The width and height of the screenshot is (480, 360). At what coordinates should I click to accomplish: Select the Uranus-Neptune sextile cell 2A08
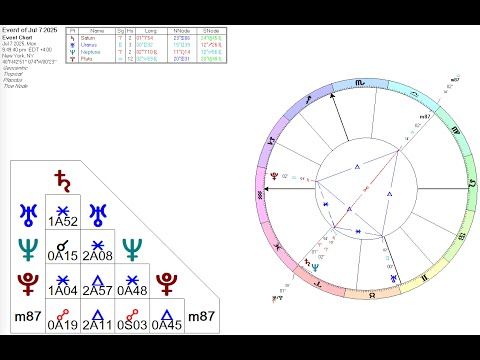(x=98, y=246)
